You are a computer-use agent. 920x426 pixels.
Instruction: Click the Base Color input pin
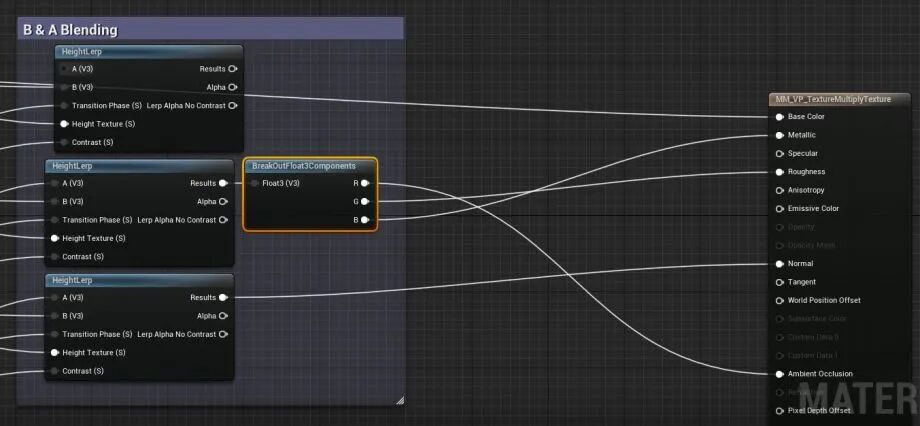780,117
